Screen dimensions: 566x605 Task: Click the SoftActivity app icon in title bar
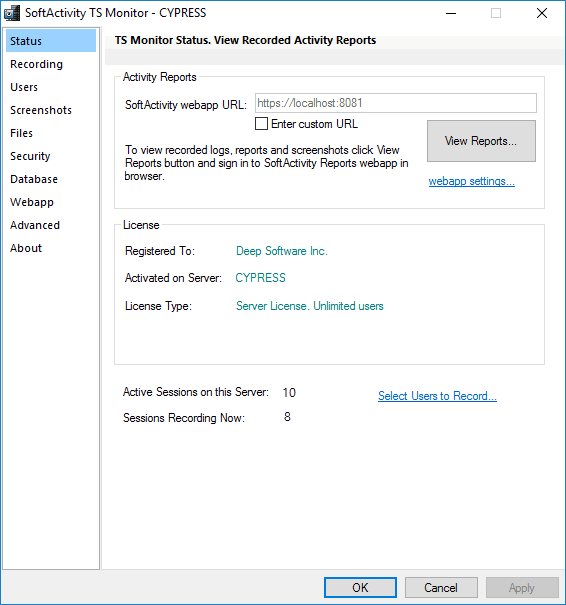pyautogui.click(x=12, y=13)
